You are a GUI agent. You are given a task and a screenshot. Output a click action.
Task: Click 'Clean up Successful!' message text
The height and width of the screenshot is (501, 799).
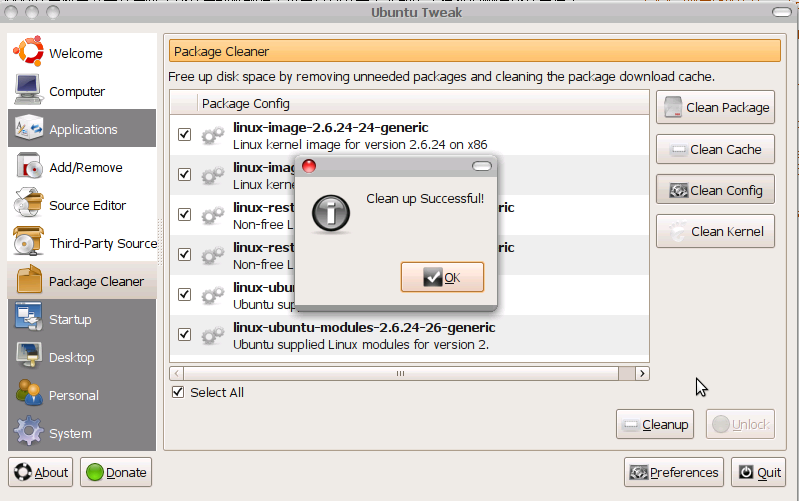[x=425, y=199]
